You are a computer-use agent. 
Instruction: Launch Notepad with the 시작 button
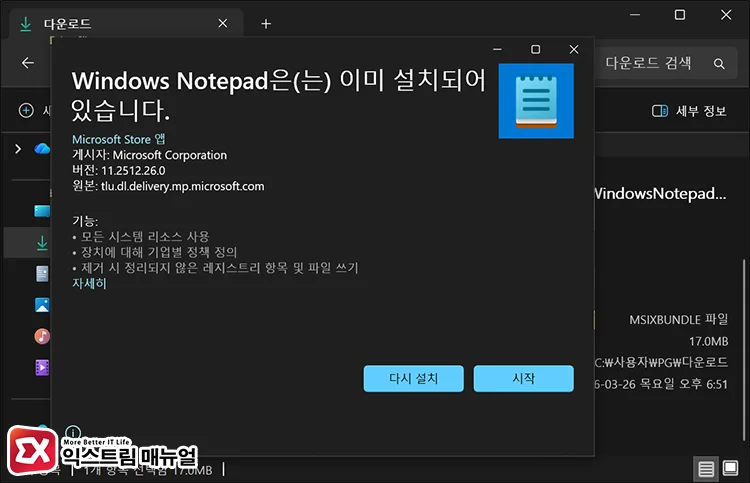(523, 378)
